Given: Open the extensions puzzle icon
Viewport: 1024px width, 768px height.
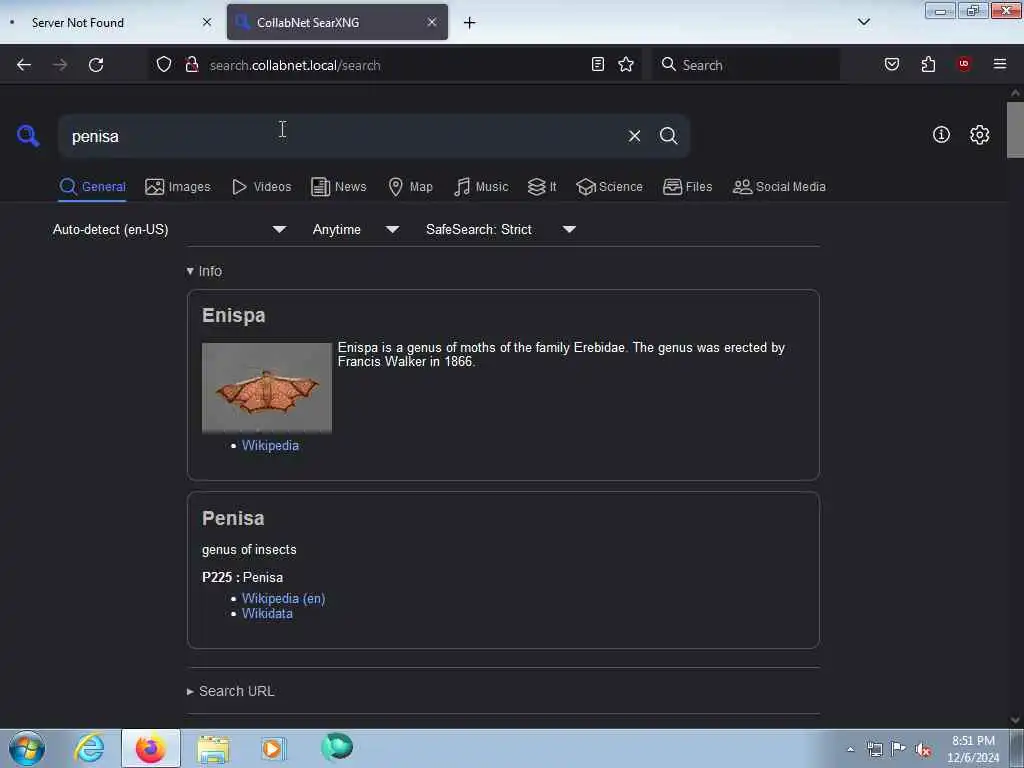Looking at the screenshot, I should click(x=928, y=65).
